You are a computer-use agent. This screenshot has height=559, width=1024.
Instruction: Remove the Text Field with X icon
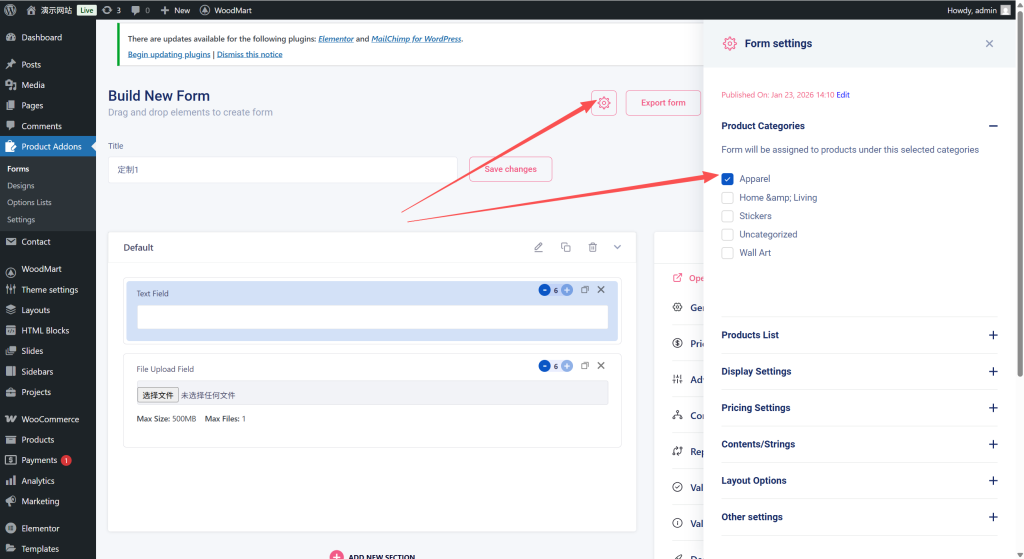coord(601,290)
